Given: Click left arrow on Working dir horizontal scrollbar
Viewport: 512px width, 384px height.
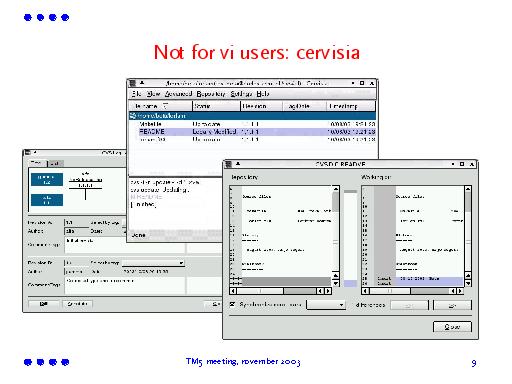Looking at the screenshot, I should point(365,291).
